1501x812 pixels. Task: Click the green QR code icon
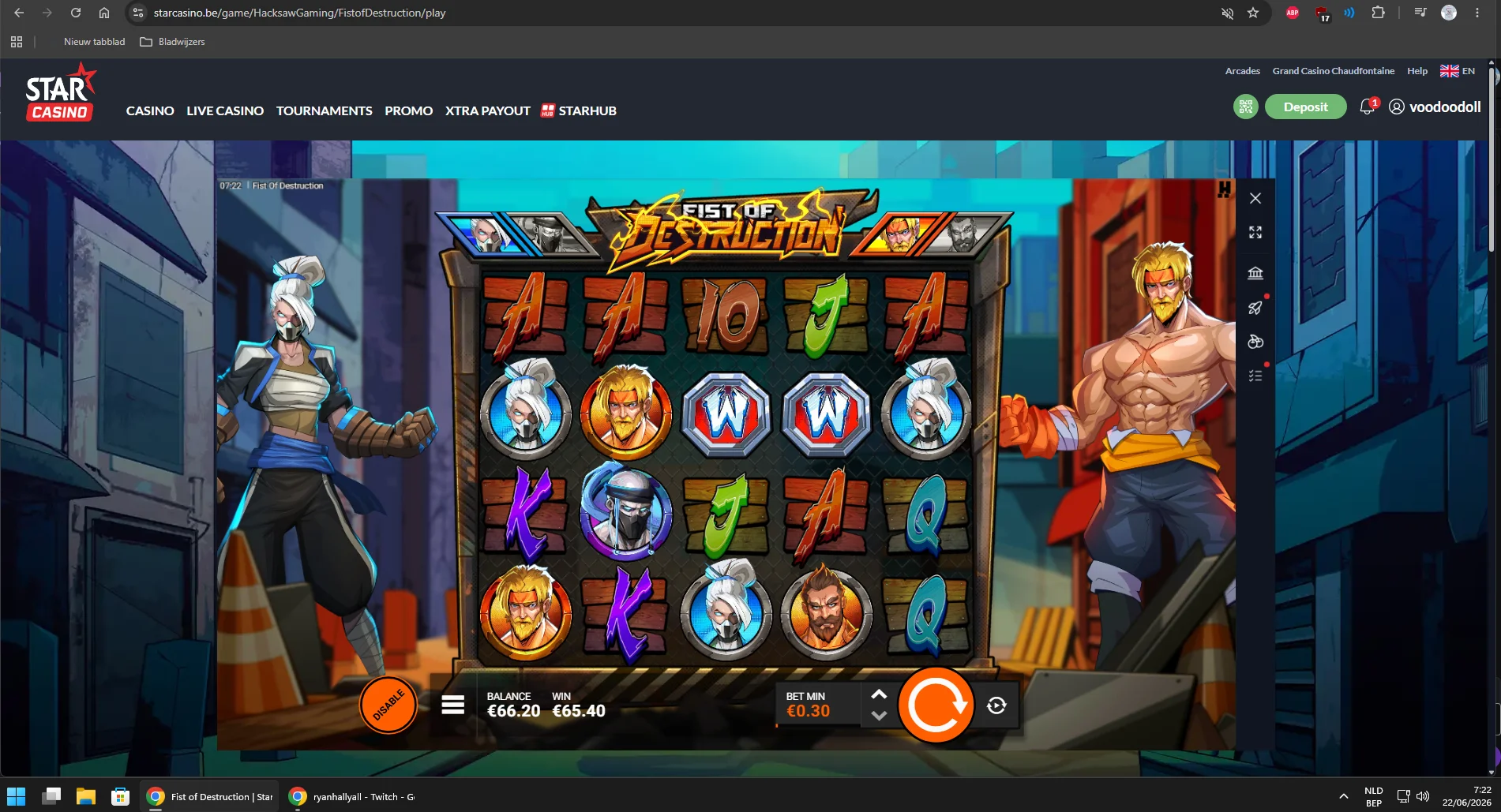coord(1246,107)
